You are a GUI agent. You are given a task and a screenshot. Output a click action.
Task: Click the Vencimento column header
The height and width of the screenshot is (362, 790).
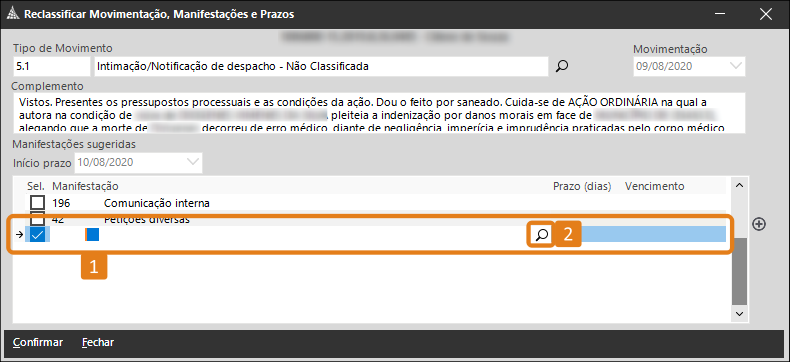(x=654, y=186)
